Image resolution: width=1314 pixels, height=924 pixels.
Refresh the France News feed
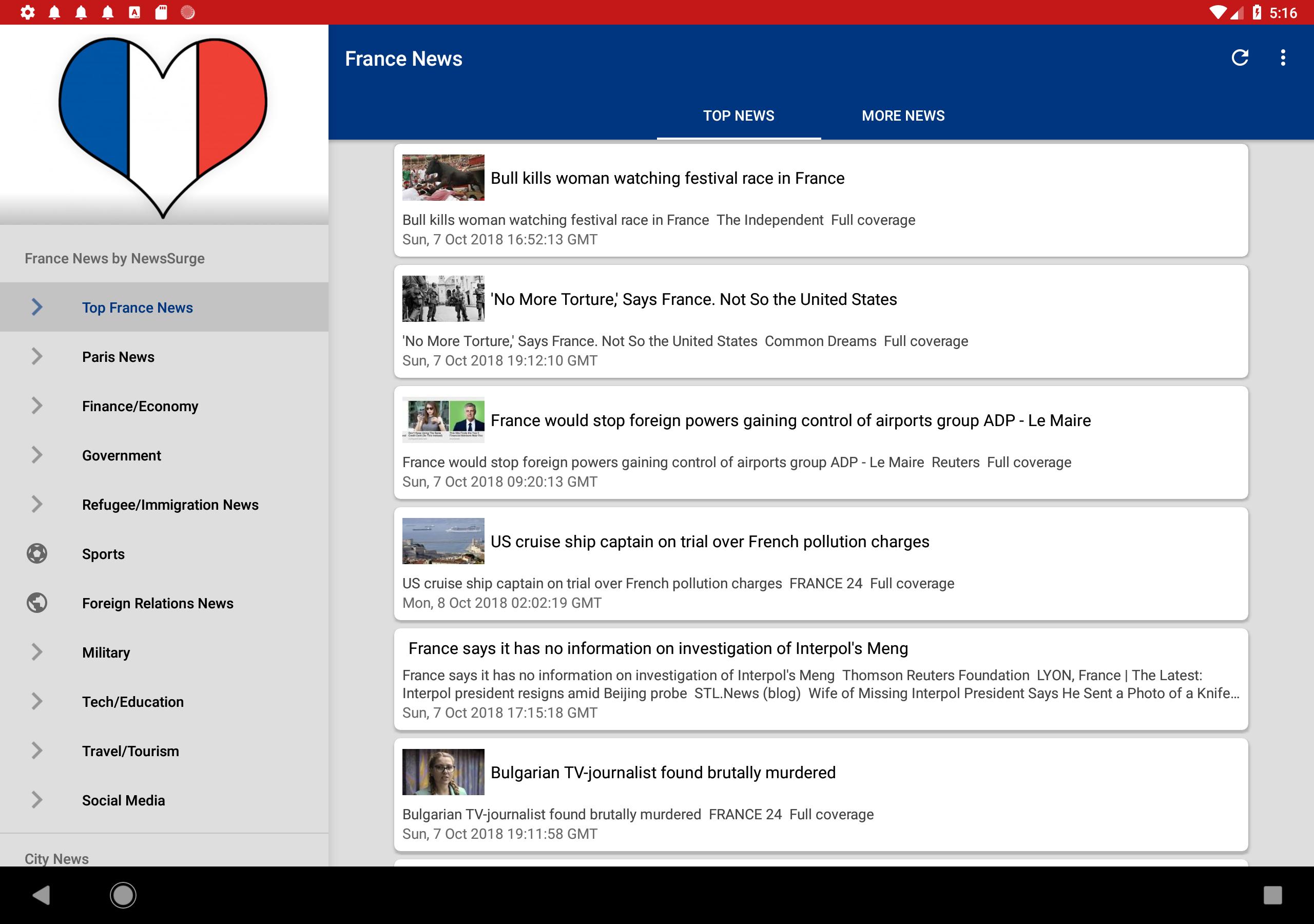[x=1240, y=58]
